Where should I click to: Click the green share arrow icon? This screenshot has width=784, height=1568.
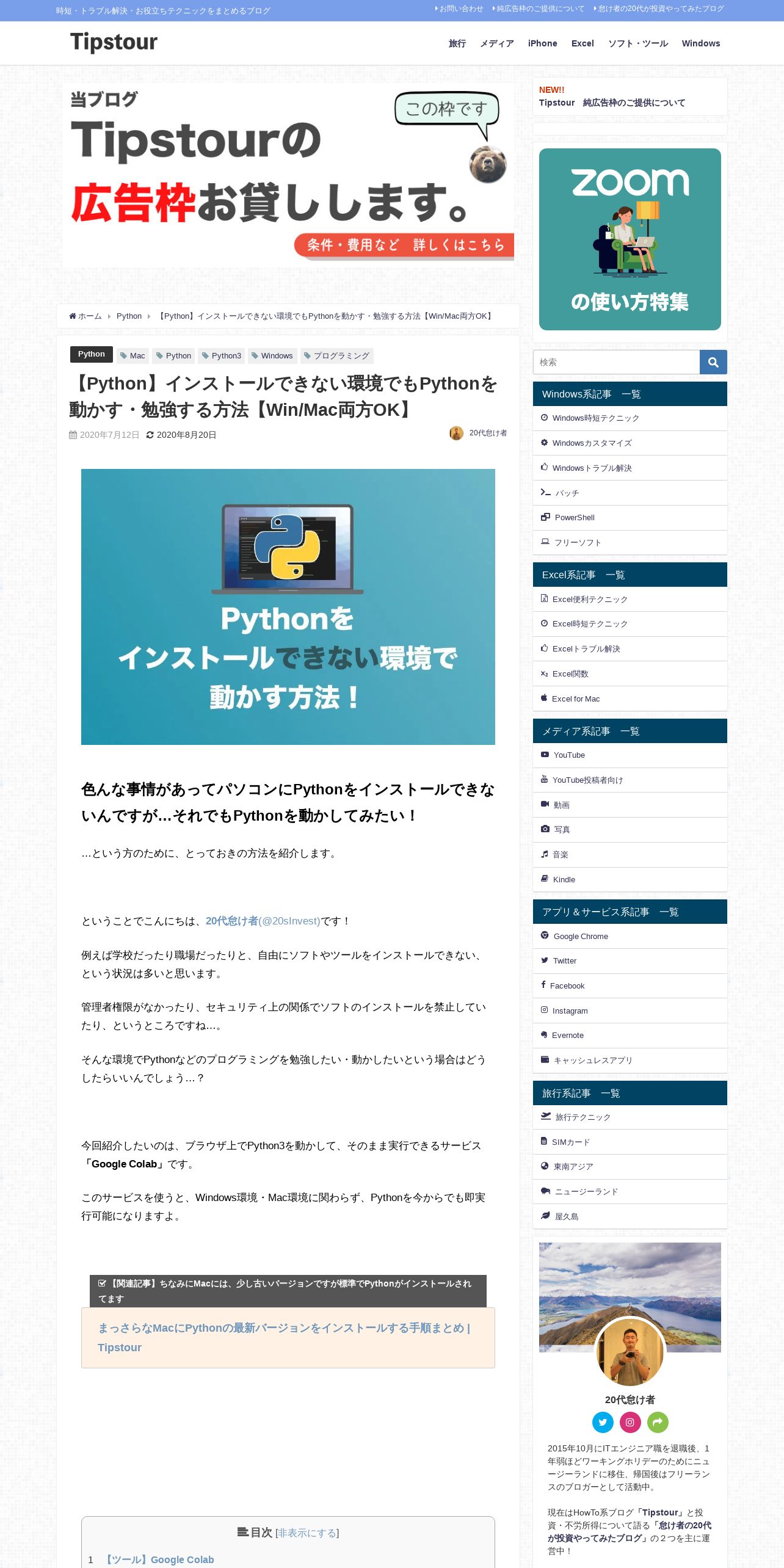[658, 1422]
